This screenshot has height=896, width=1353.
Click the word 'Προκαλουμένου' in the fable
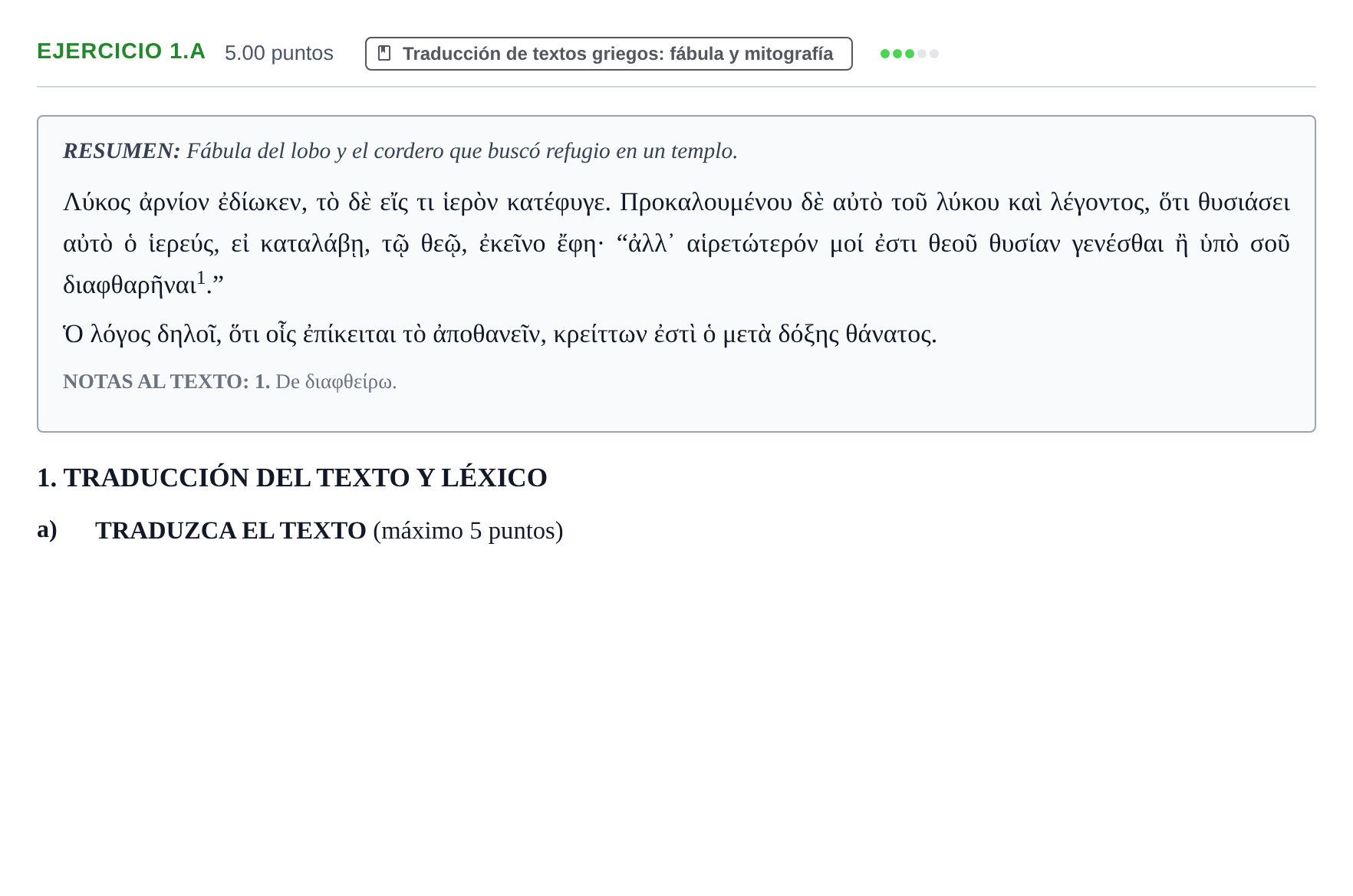click(706, 203)
